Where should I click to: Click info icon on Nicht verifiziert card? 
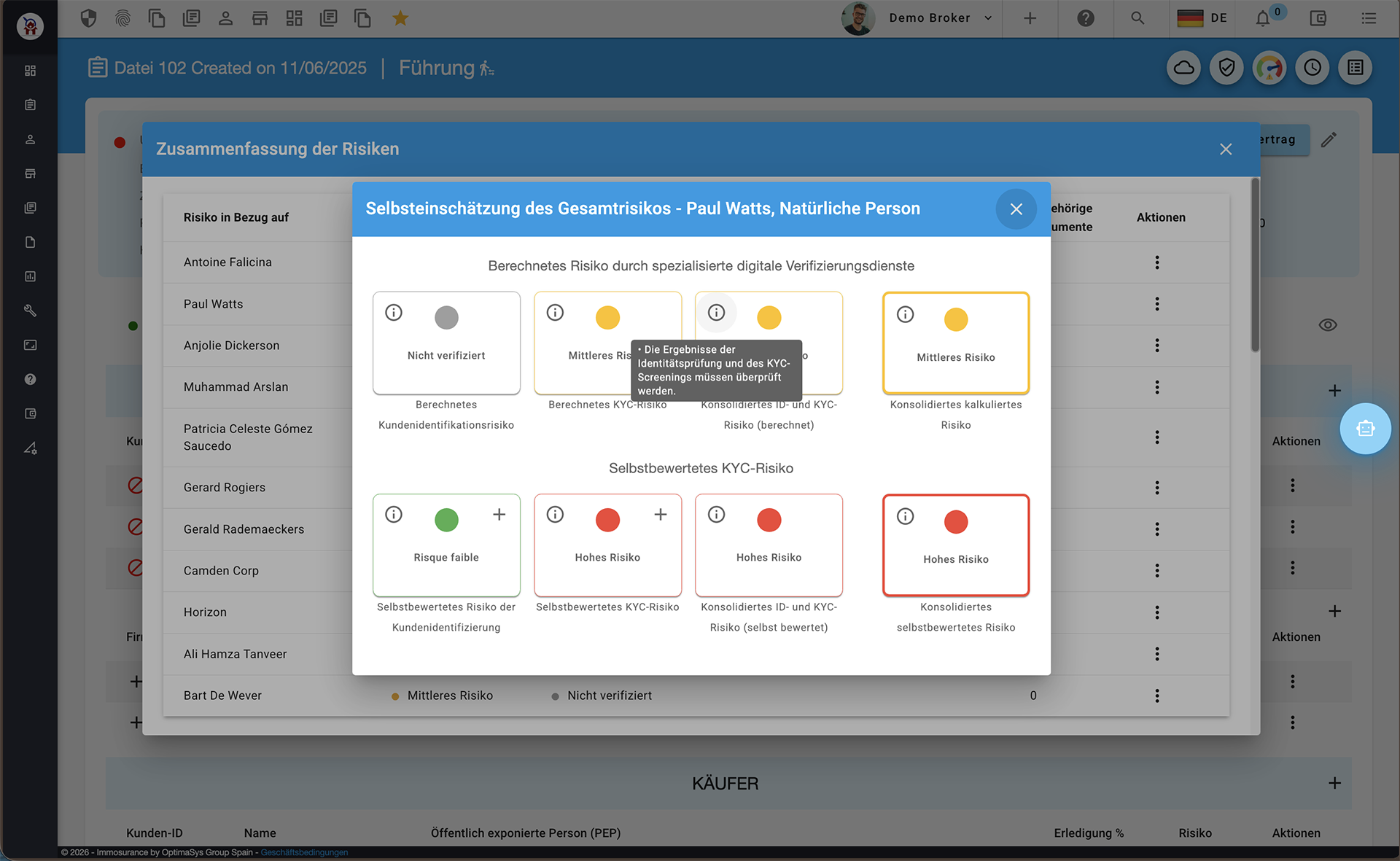coord(394,313)
